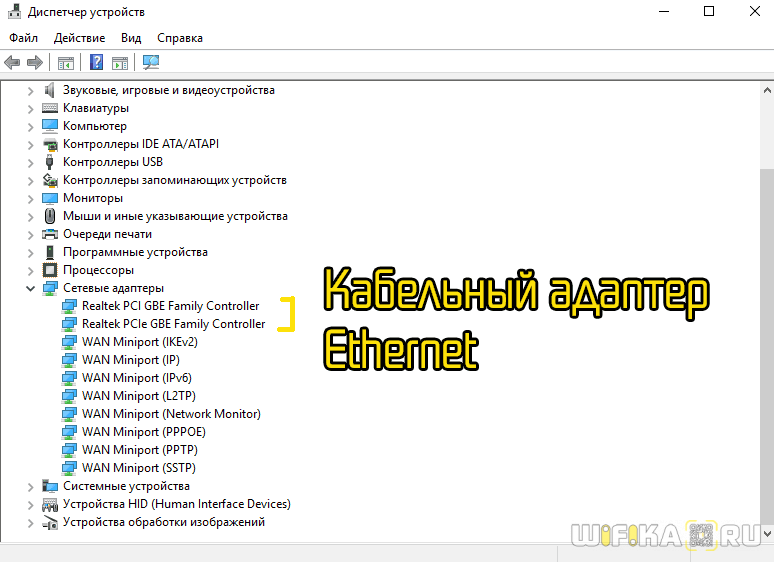Select Realtek PCI GBE Family Controller
This screenshot has width=774, height=562.
click(170, 306)
